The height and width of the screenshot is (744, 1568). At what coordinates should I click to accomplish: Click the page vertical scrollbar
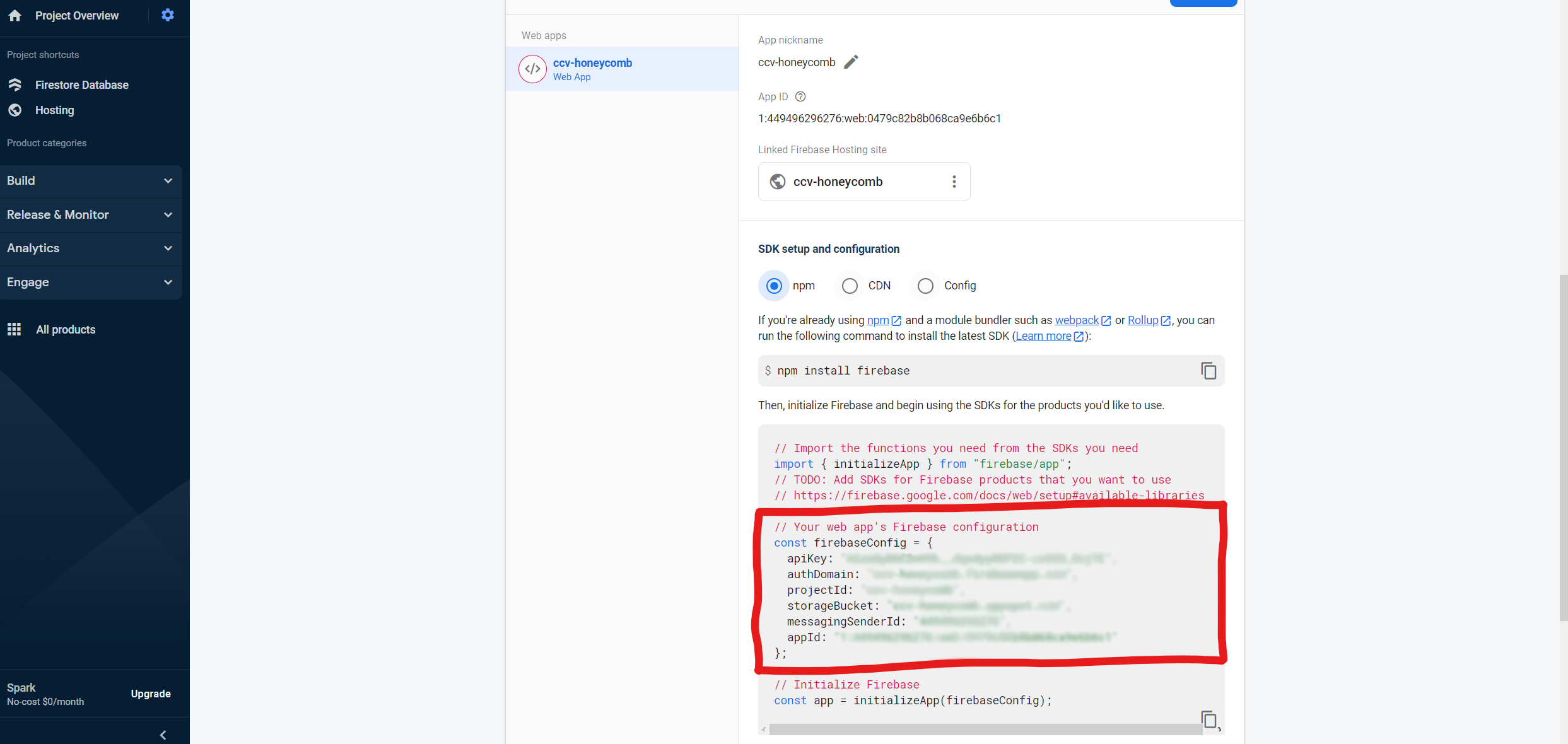coord(1563,448)
